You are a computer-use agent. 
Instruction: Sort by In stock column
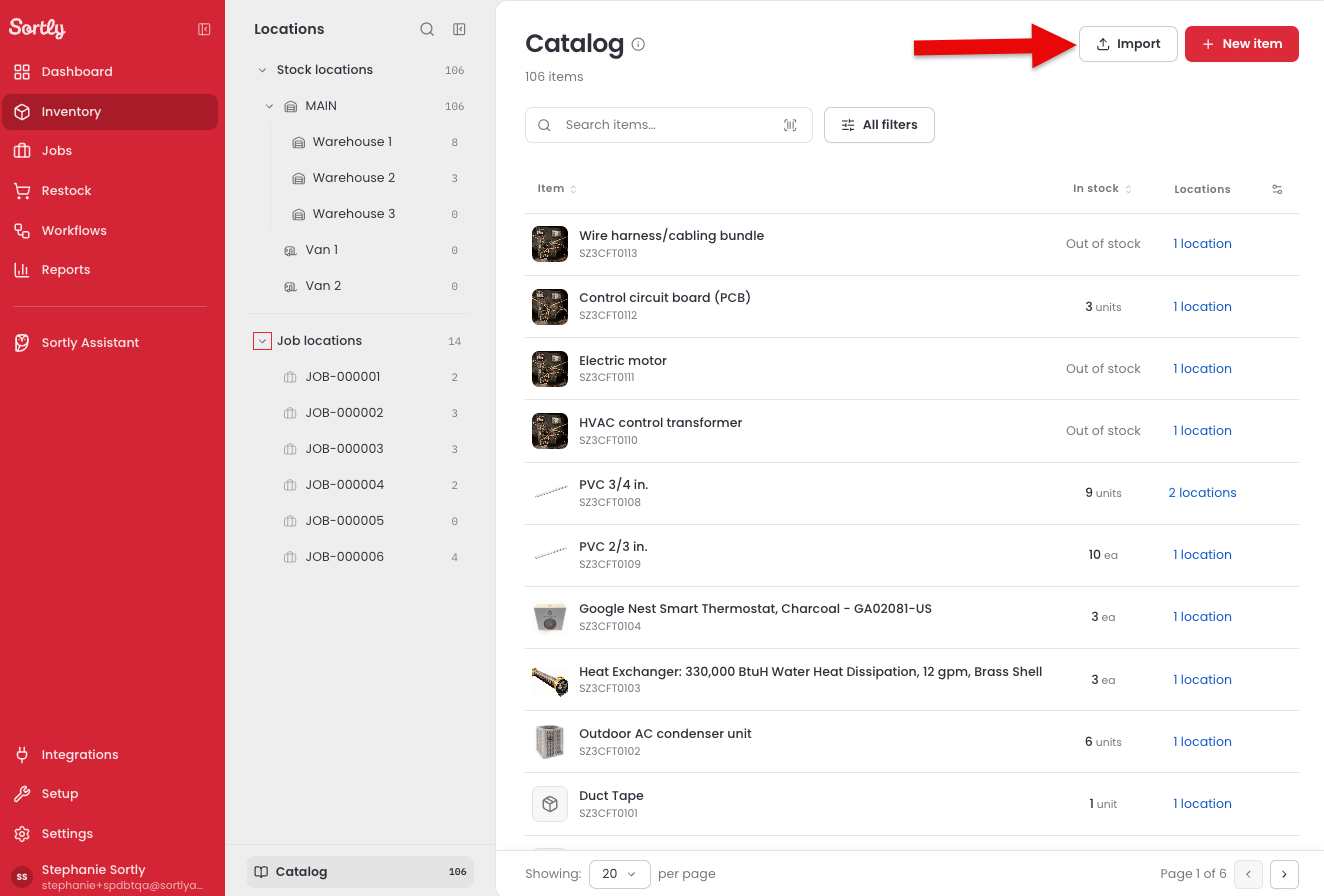pos(1102,189)
